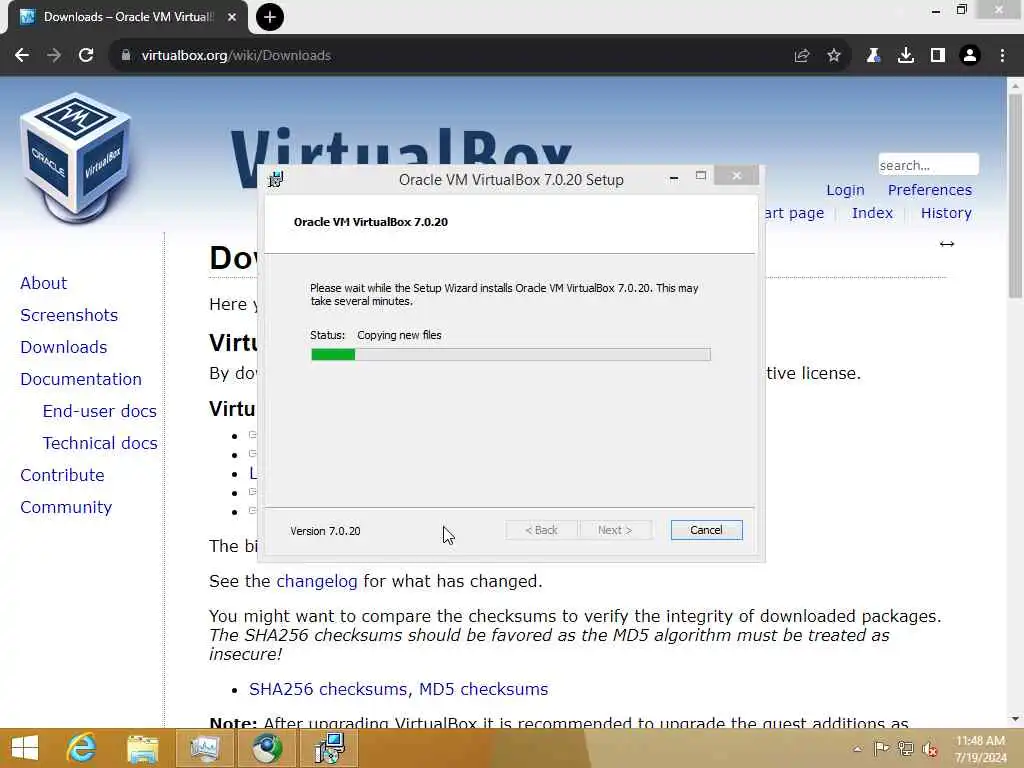1024x768 pixels.
Task: Click the share page icon in address bar
Action: click(x=802, y=56)
